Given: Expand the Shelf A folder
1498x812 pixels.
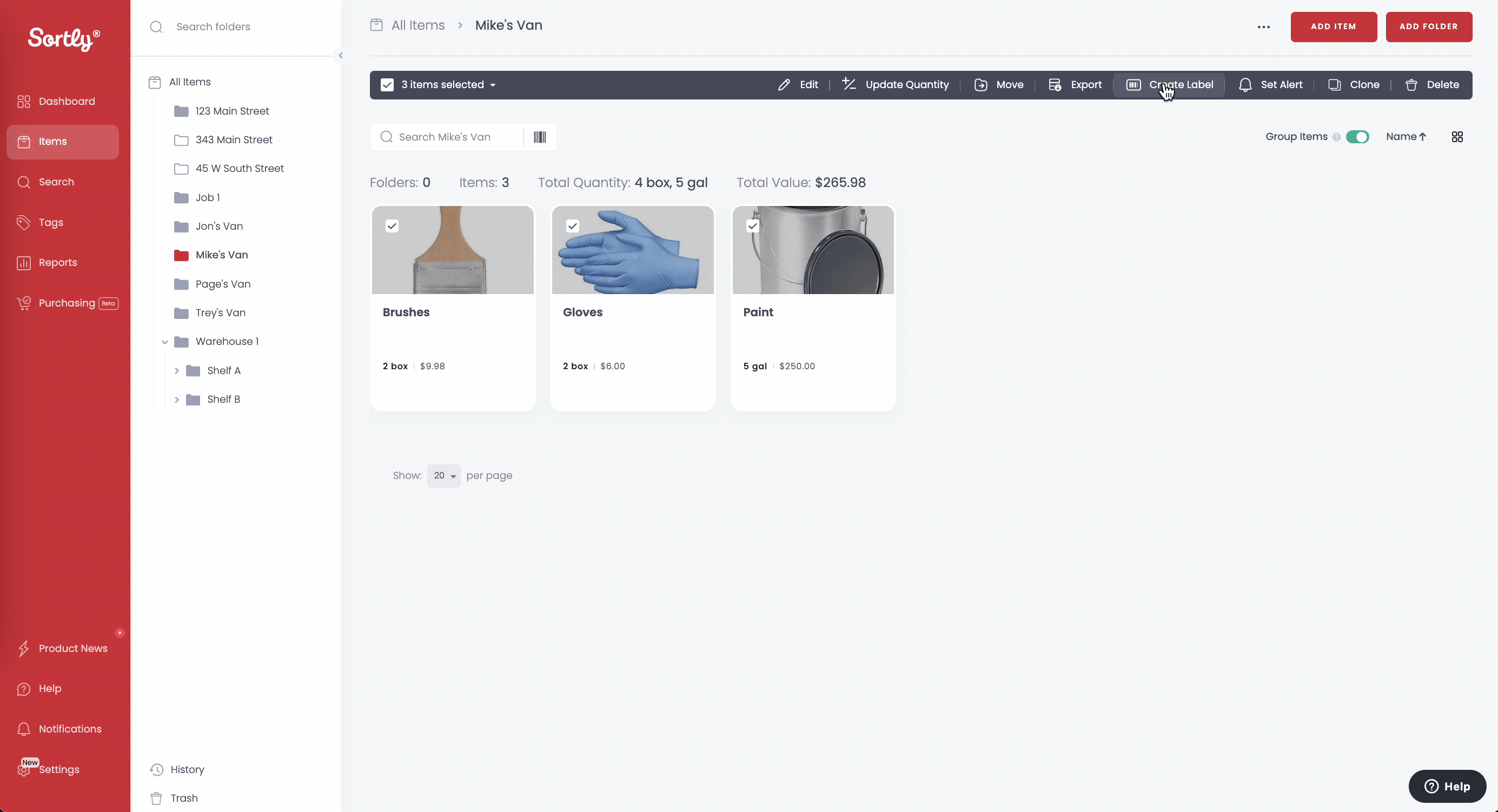Looking at the screenshot, I should [177, 371].
